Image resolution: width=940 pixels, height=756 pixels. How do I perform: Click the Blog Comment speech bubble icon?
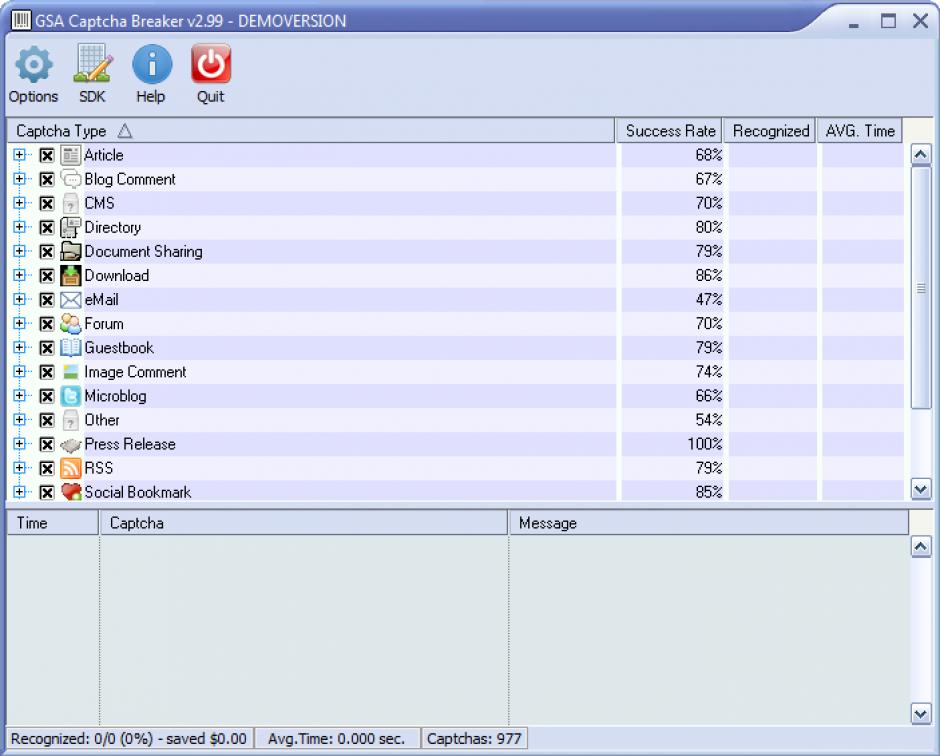(71, 179)
